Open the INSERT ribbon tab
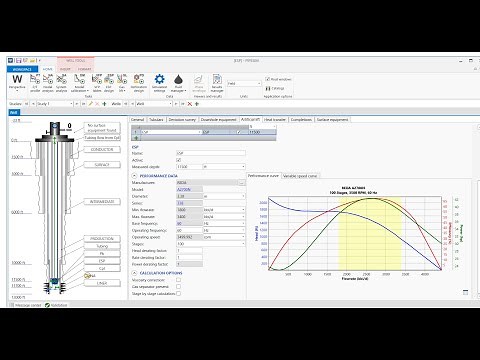 (x=65, y=69)
